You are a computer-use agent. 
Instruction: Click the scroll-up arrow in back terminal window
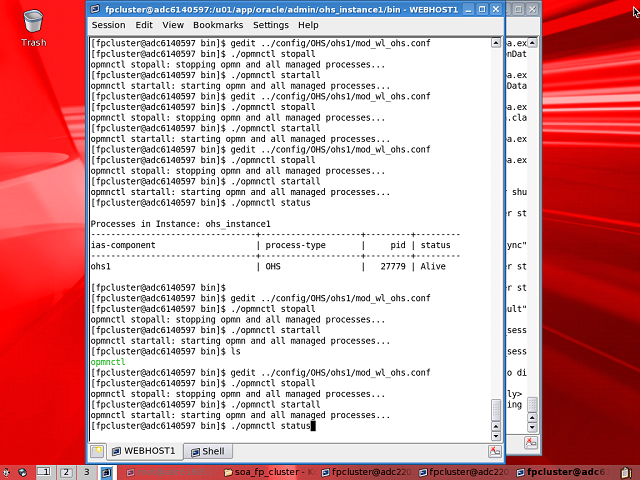(x=532, y=42)
